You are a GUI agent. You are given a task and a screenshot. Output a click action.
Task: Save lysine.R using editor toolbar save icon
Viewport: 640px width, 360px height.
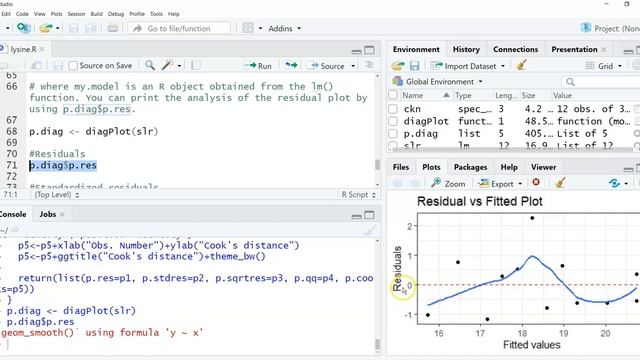[x=58, y=66]
